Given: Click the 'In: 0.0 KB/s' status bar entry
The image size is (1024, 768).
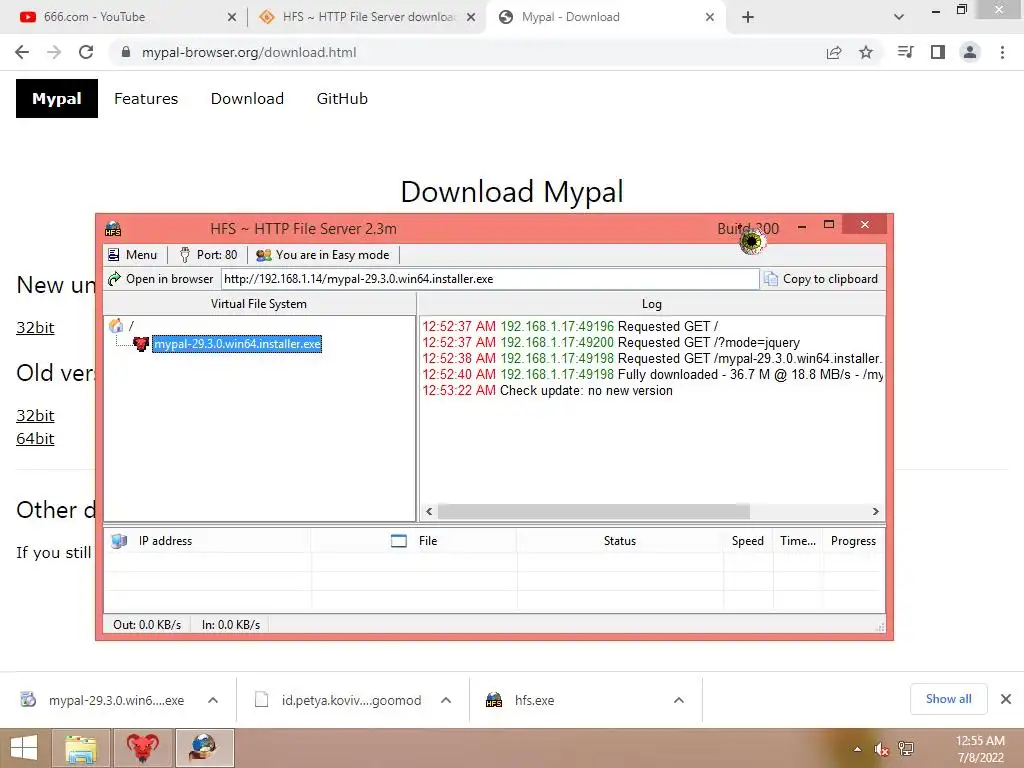Looking at the screenshot, I should tap(231, 625).
